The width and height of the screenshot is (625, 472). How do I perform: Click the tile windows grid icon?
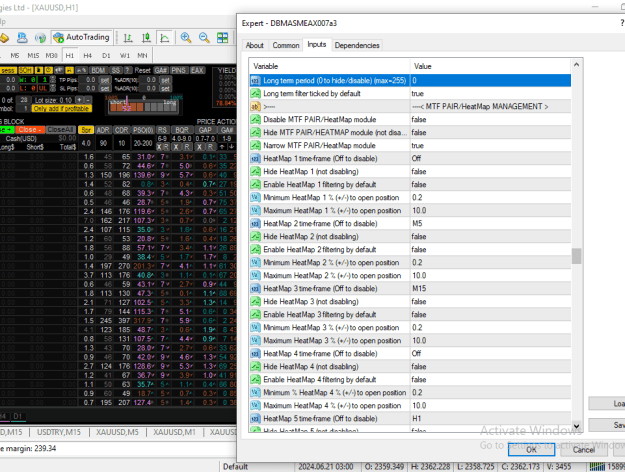tap(222, 38)
